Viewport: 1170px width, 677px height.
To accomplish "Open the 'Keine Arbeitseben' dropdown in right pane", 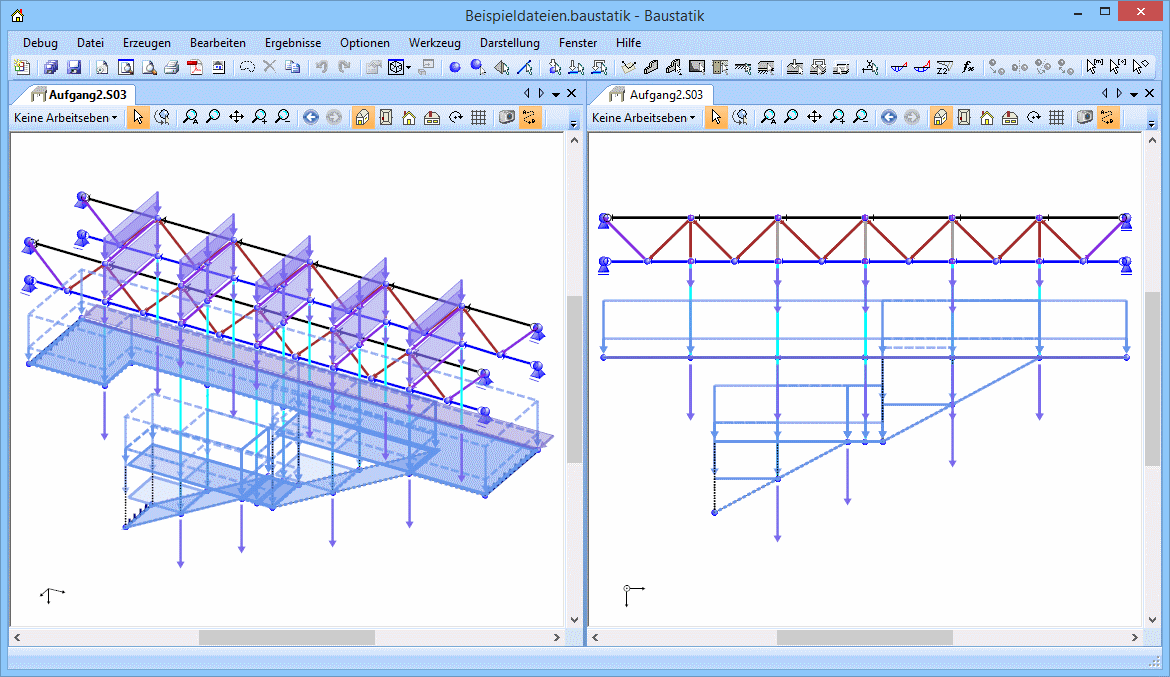I will tap(643, 117).
